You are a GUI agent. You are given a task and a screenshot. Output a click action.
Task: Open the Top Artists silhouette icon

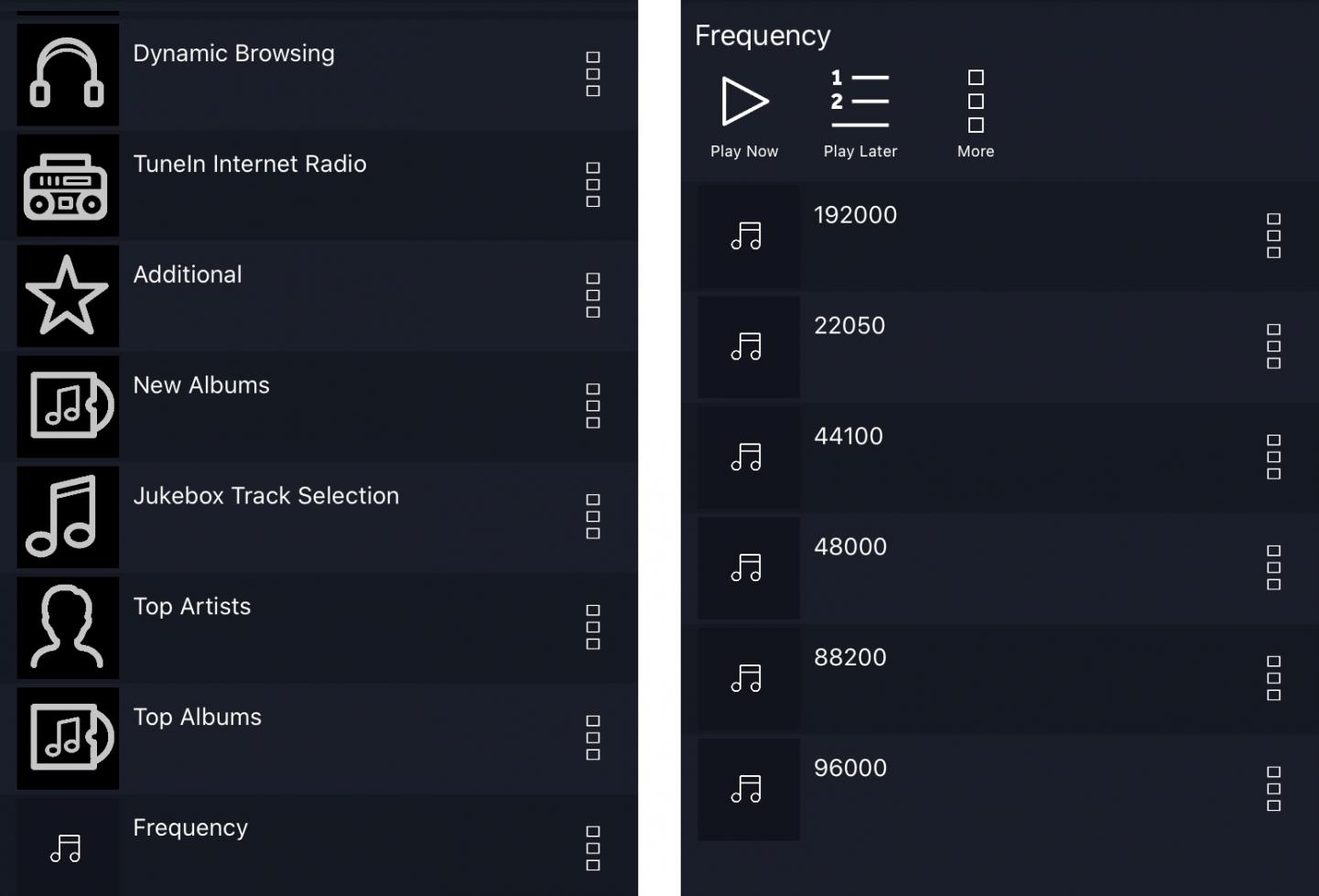[67, 628]
